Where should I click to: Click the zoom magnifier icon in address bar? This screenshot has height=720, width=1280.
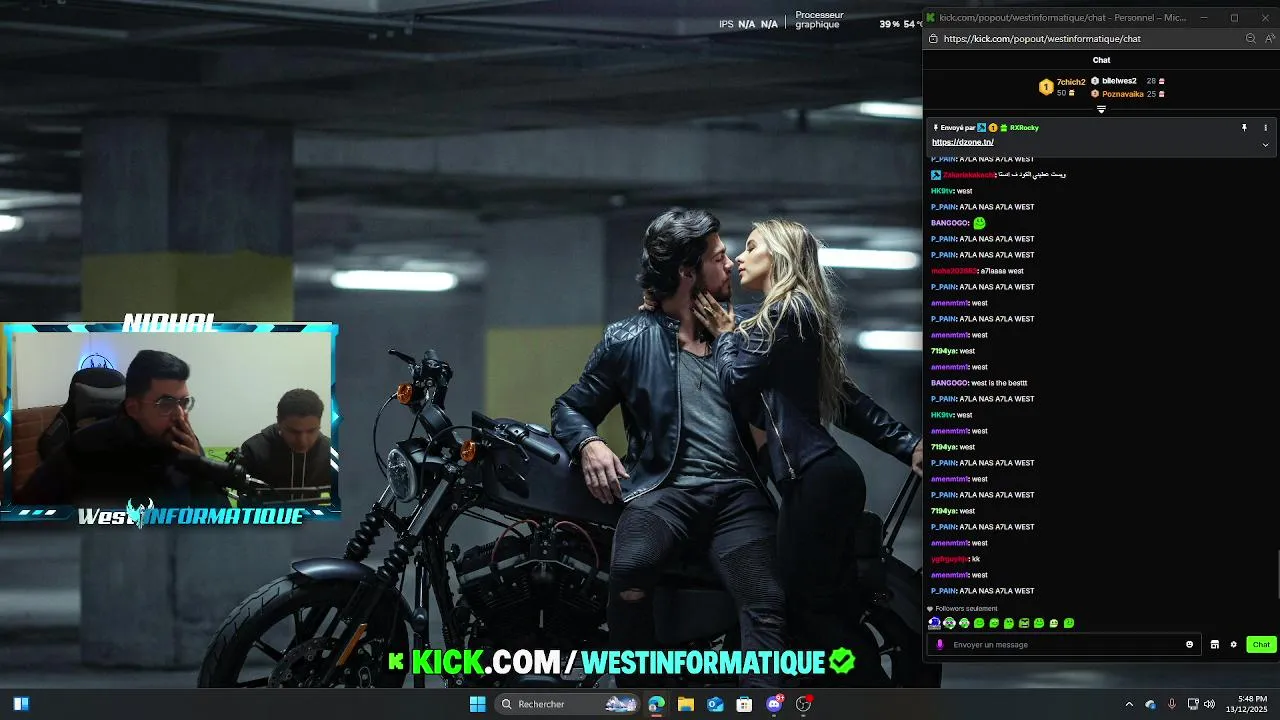point(1250,39)
